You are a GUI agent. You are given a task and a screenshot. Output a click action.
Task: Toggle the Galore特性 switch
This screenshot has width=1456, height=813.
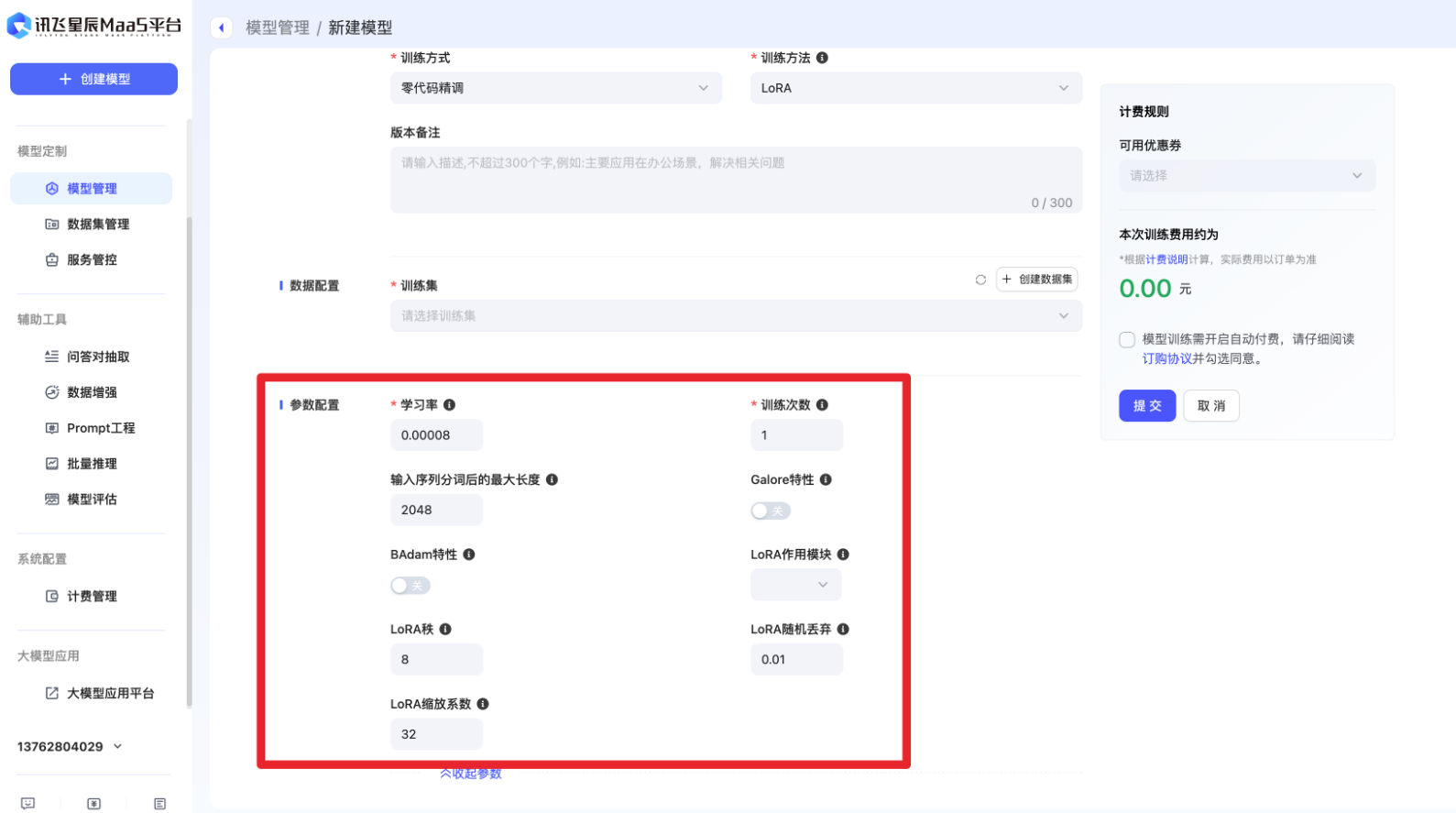(771, 511)
